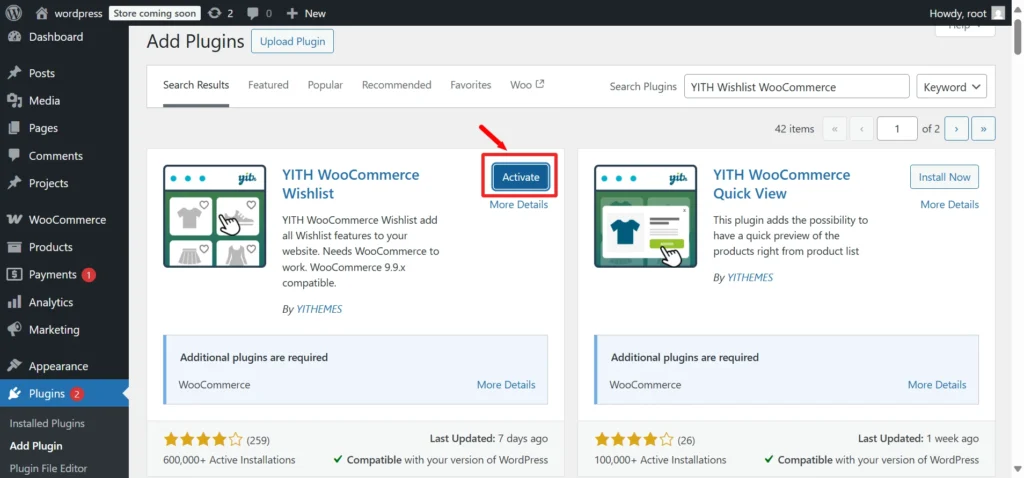Install YITH WooCommerce Quick View now
Viewport: 1024px width, 478px height.
click(x=944, y=177)
